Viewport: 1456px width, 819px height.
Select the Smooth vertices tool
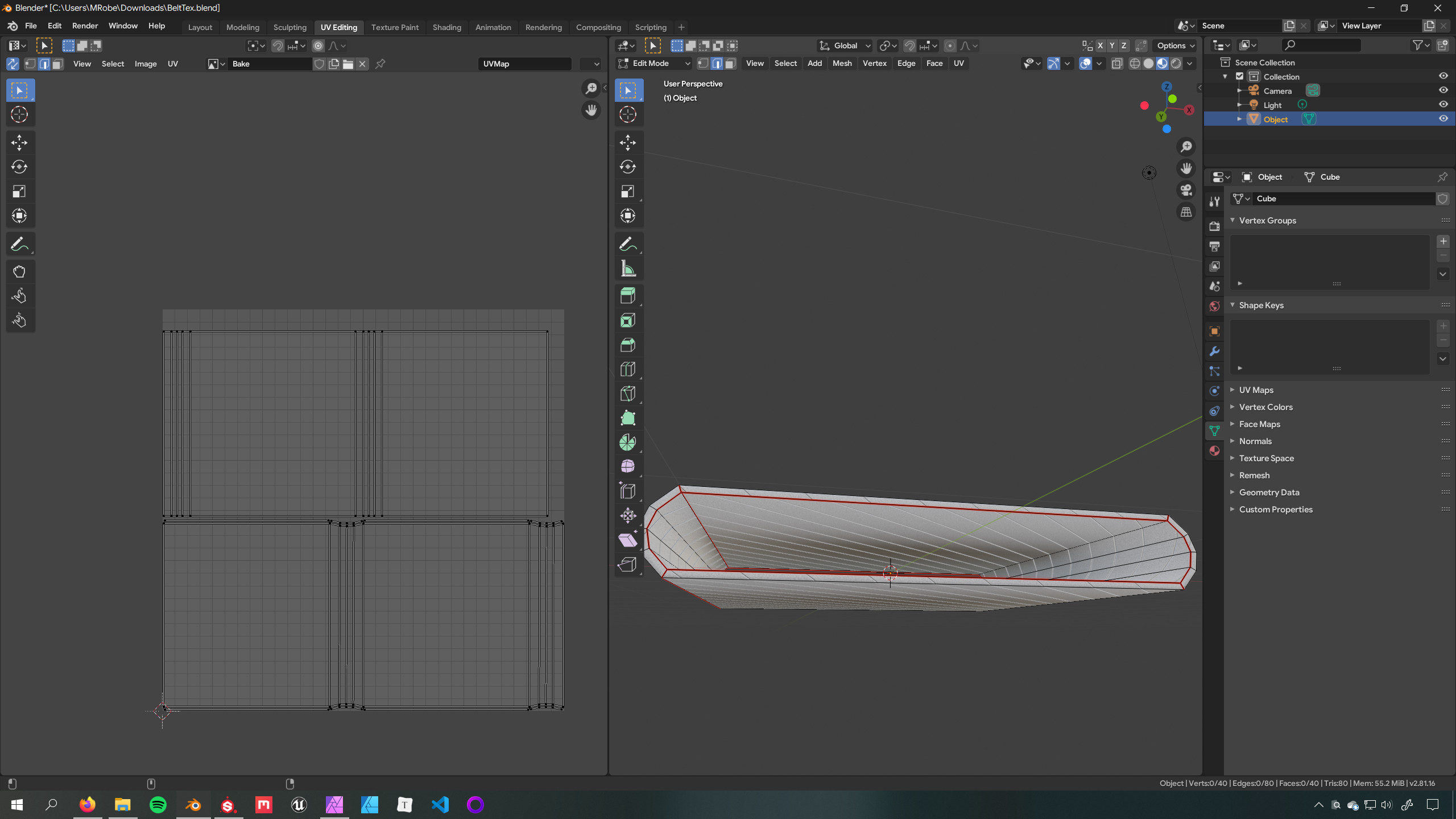628,468
